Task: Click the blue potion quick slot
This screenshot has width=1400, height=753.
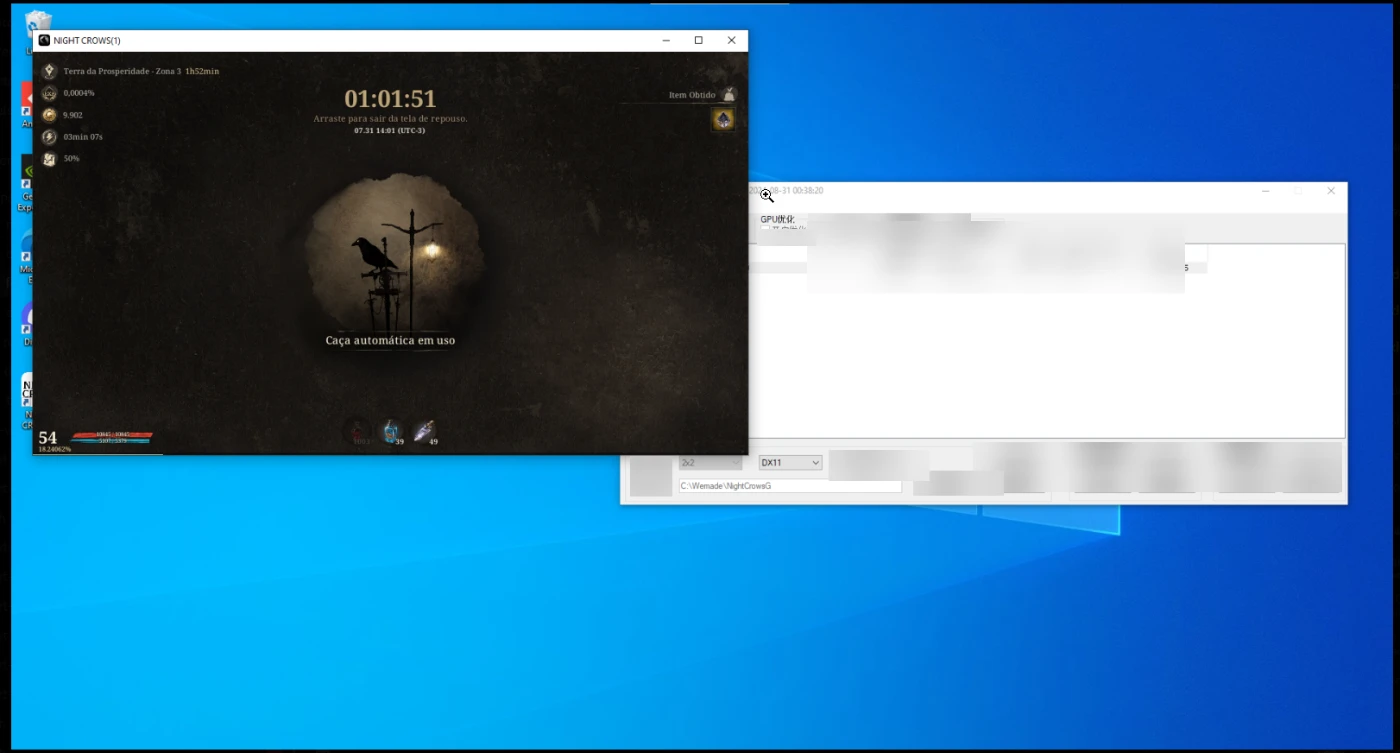Action: [x=391, y=432]
